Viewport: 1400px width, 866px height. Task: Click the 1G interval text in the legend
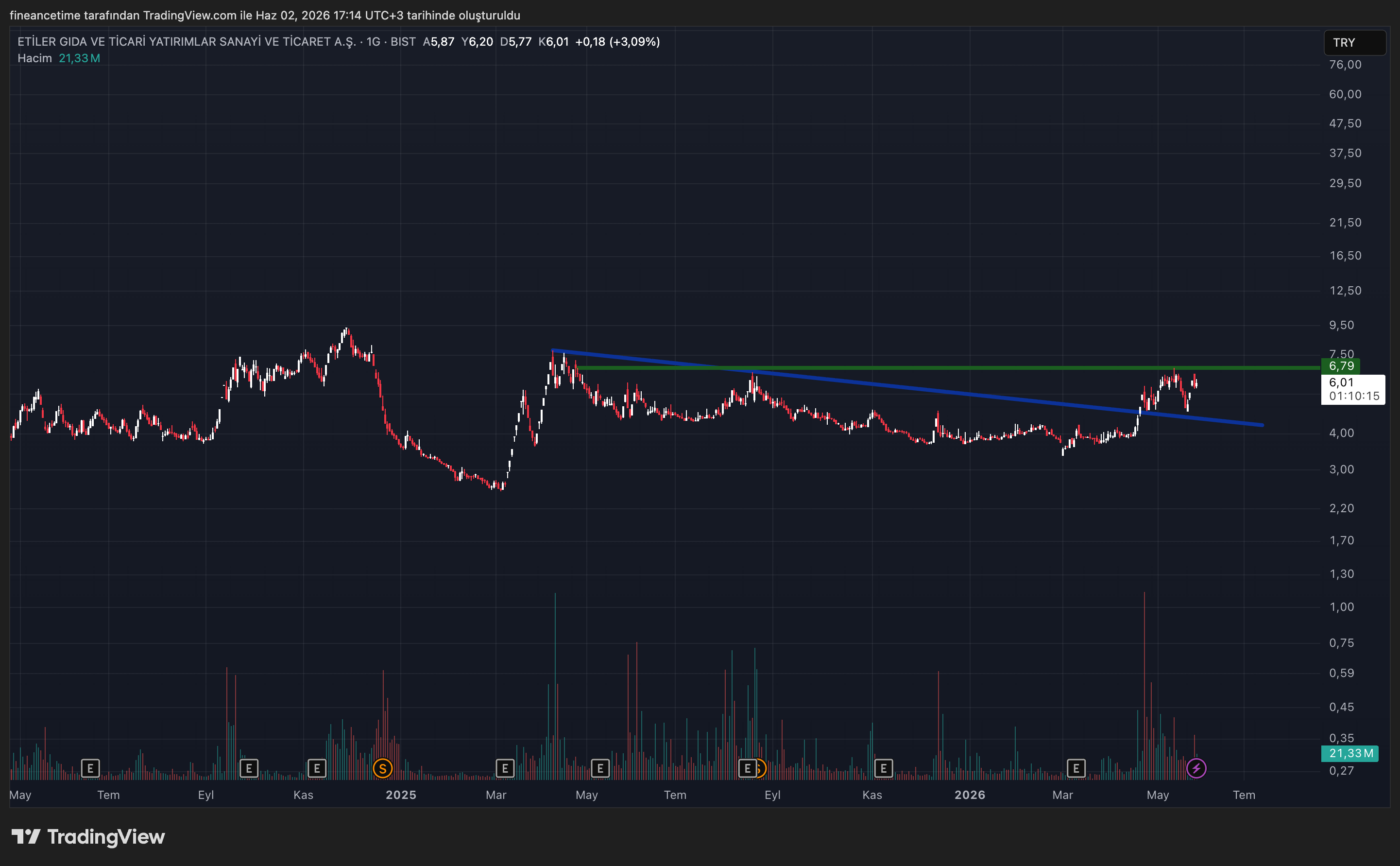tap(373, 42)
